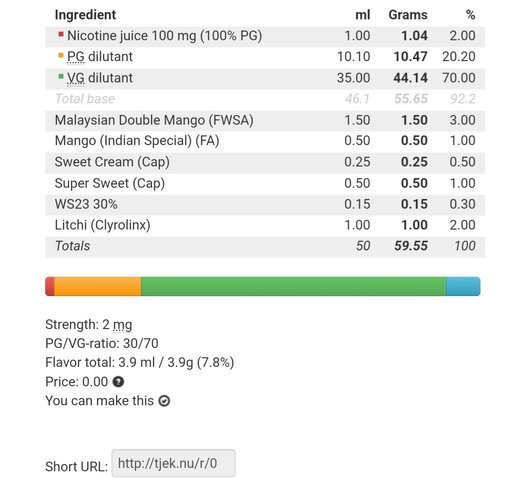Click the PG abbreviation in PG dilutant

pyautogui.click(x=76, y=57)
